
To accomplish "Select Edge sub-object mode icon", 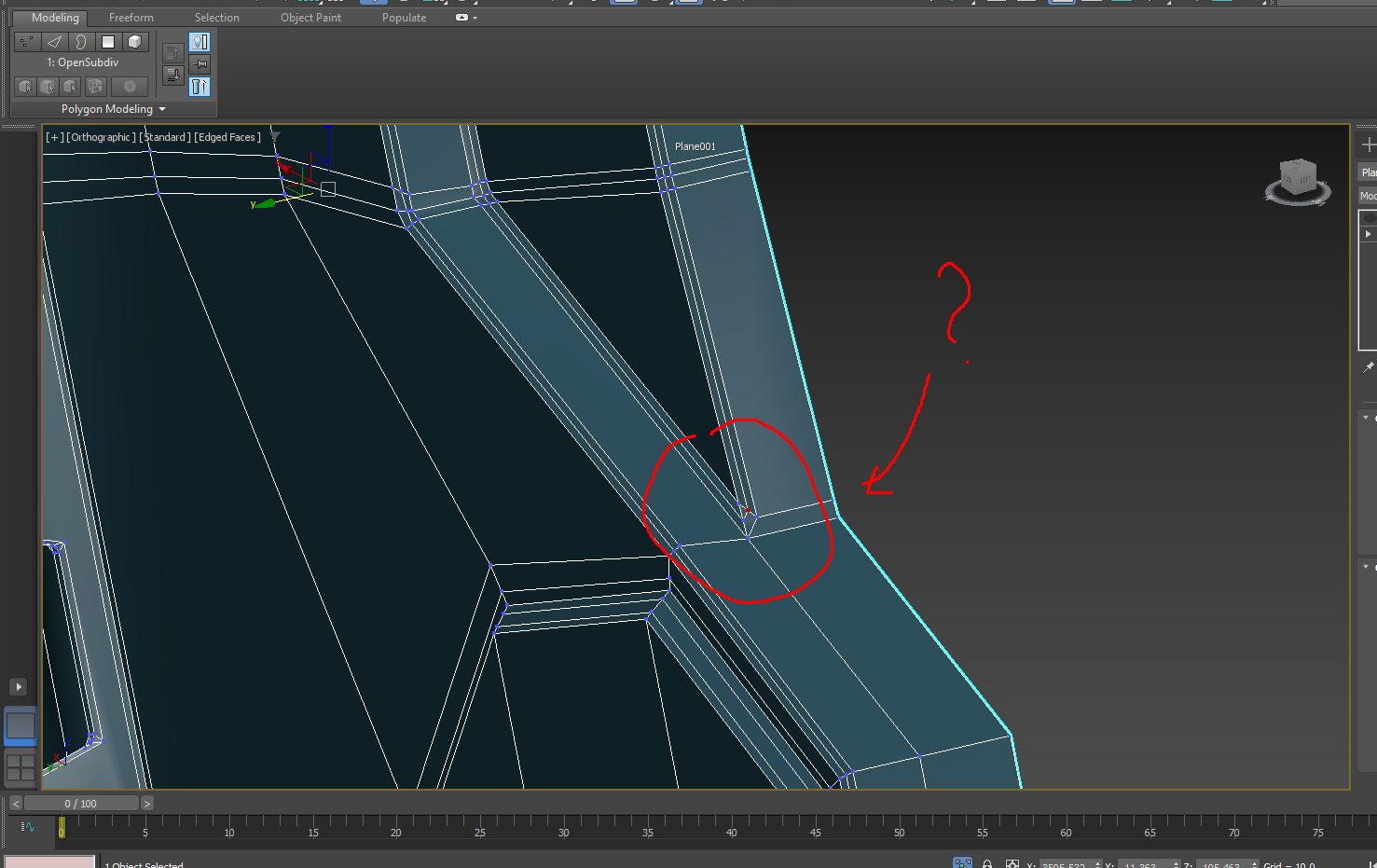I will point(54,42).
